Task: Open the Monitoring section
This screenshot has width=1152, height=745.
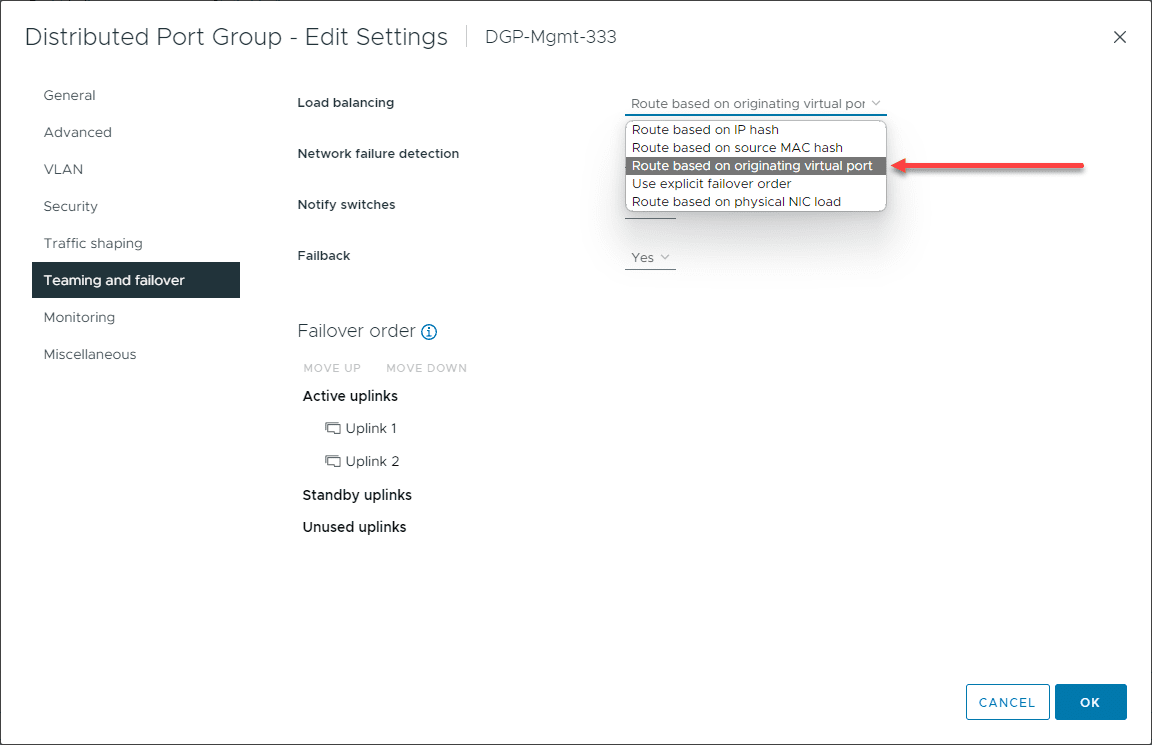Action: 79,317
